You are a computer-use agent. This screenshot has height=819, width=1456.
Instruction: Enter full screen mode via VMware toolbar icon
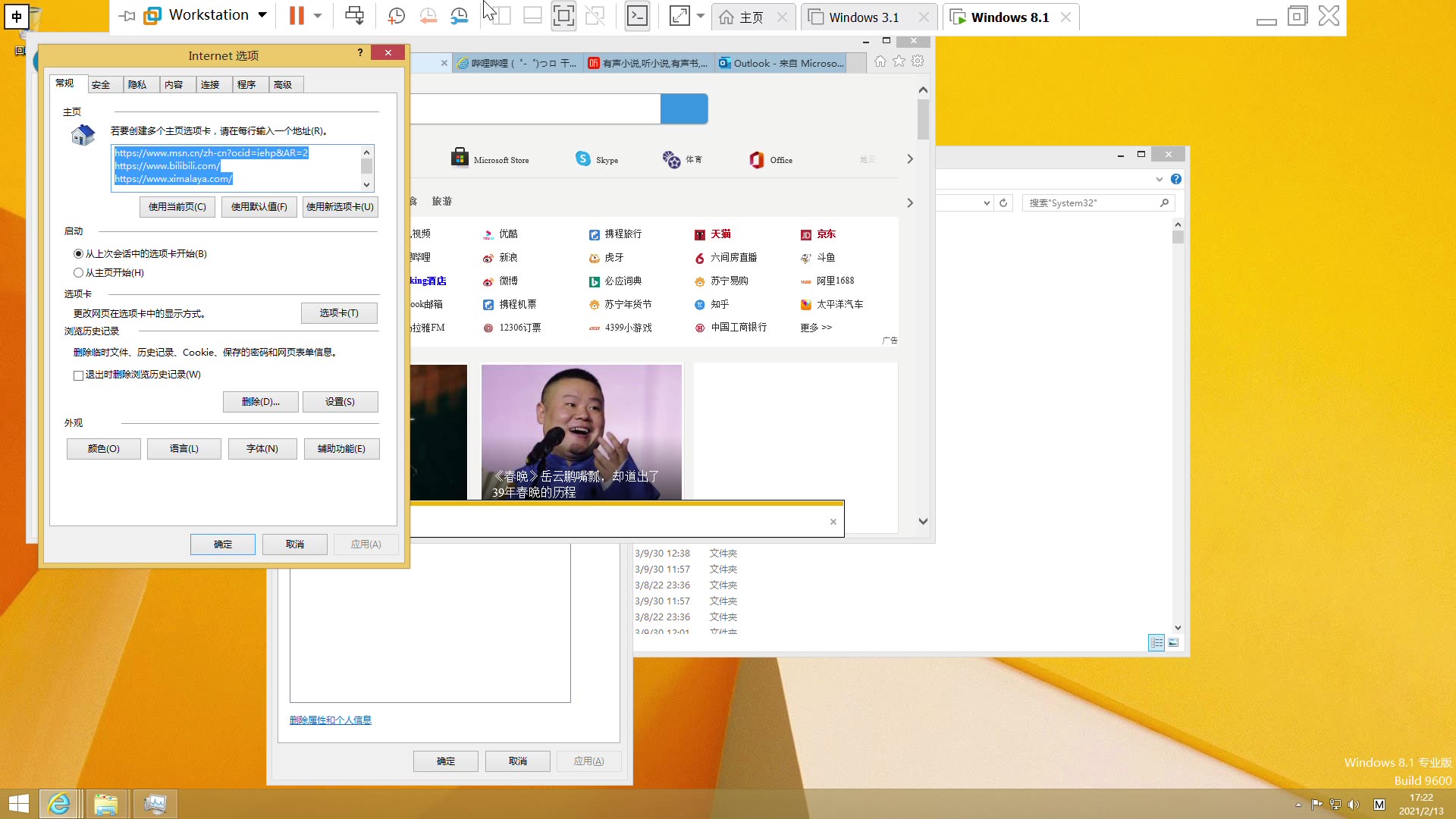coord(563,15)
